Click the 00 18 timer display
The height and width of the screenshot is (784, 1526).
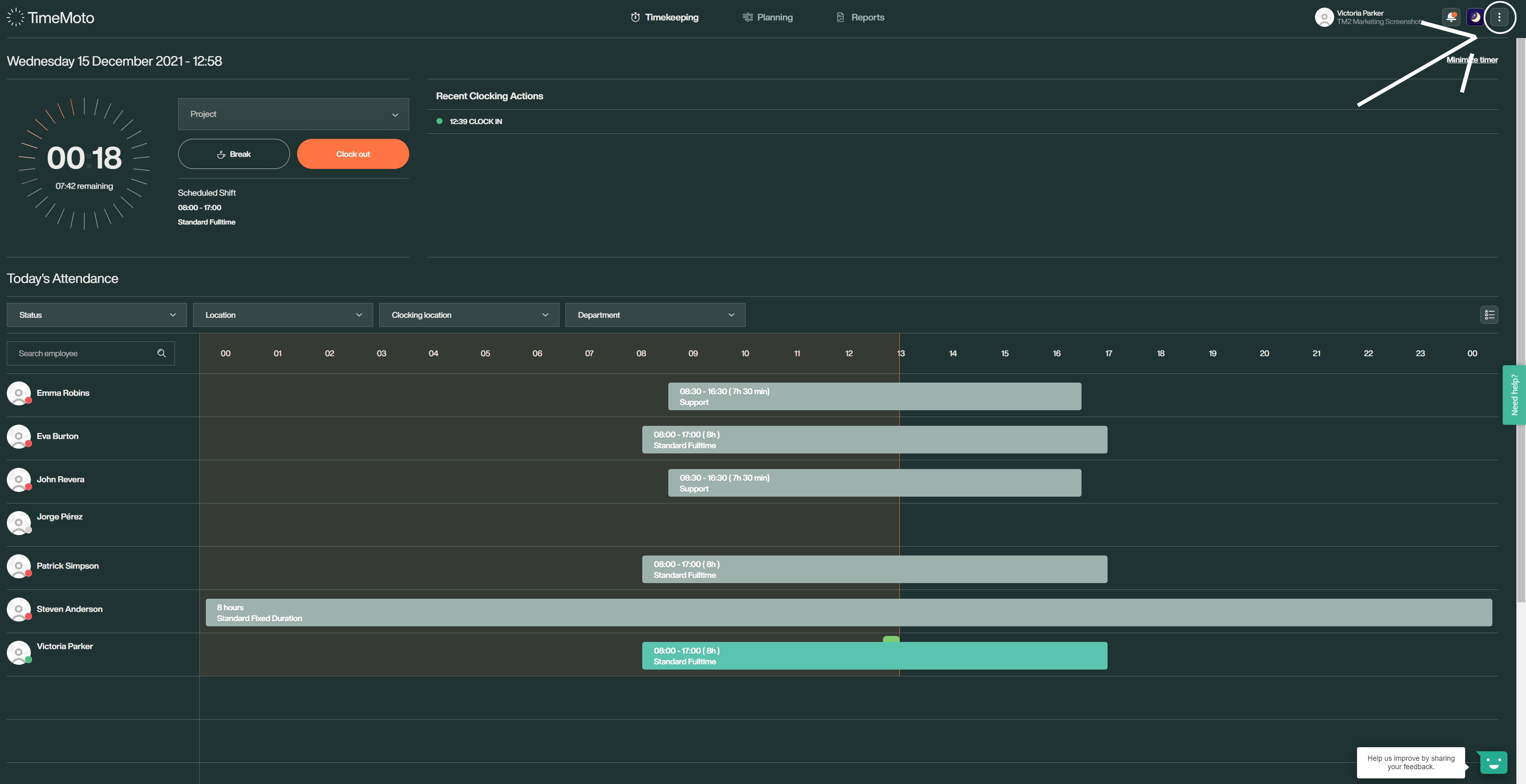coord(84,158)
